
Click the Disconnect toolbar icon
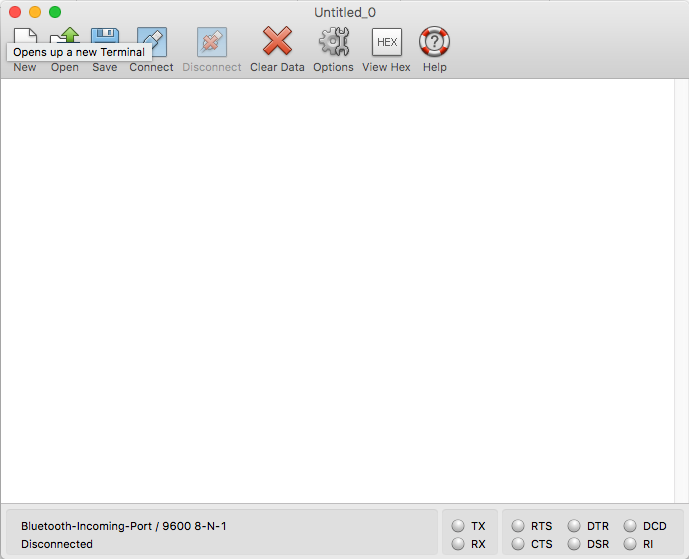tap(212, 43)
